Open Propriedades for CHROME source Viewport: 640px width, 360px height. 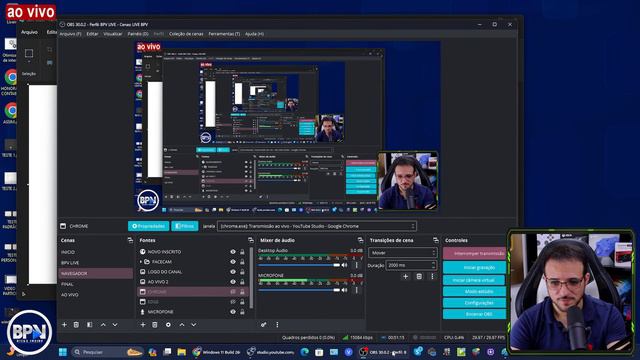pyautogui.click(x=149, y=226)
